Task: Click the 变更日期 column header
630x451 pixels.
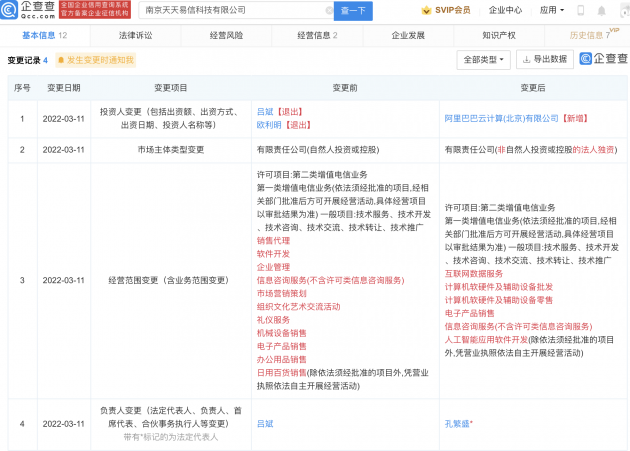Action: point(64,88)
